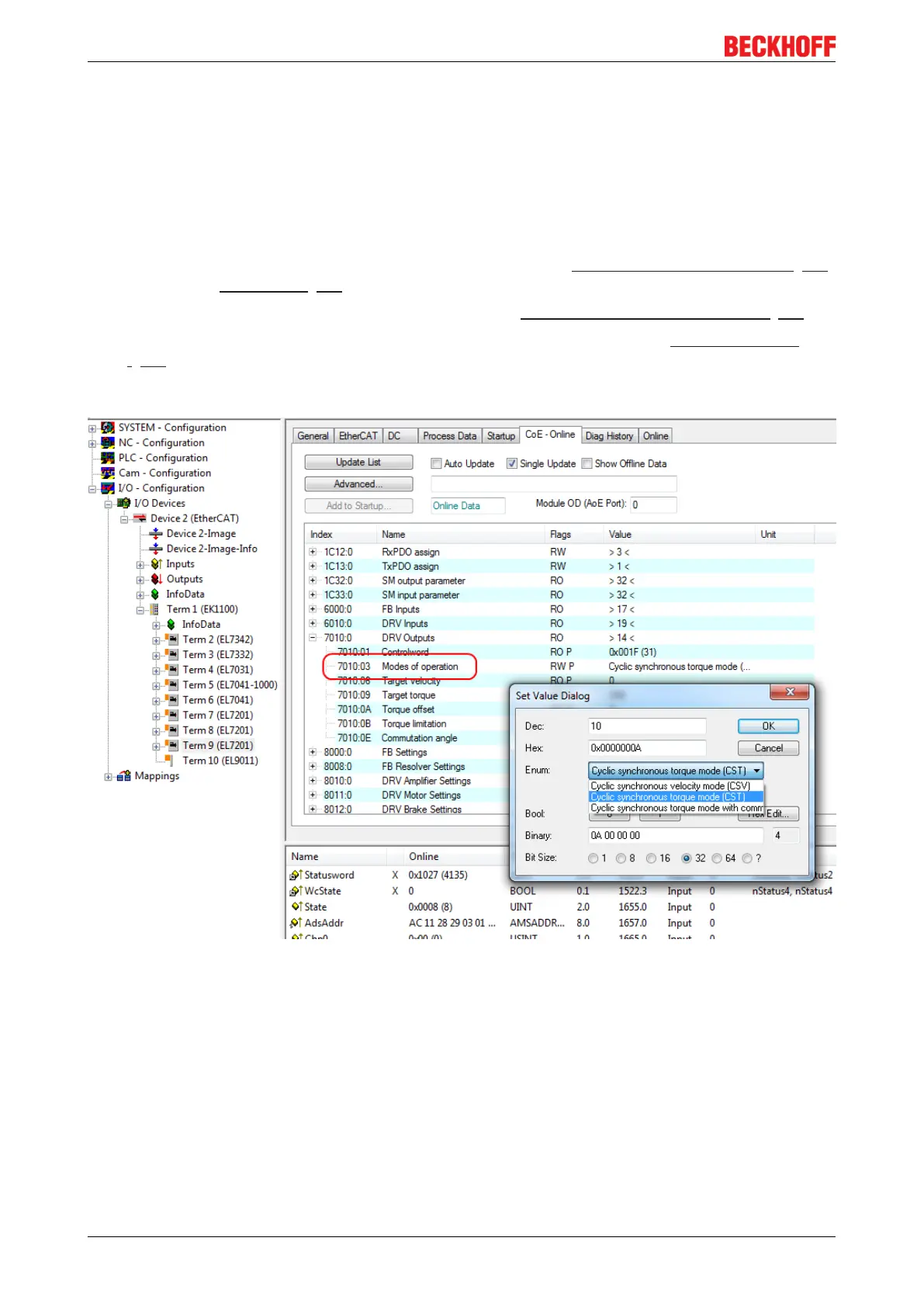Close the Set Value Dialog window

[x=790, y=692]
